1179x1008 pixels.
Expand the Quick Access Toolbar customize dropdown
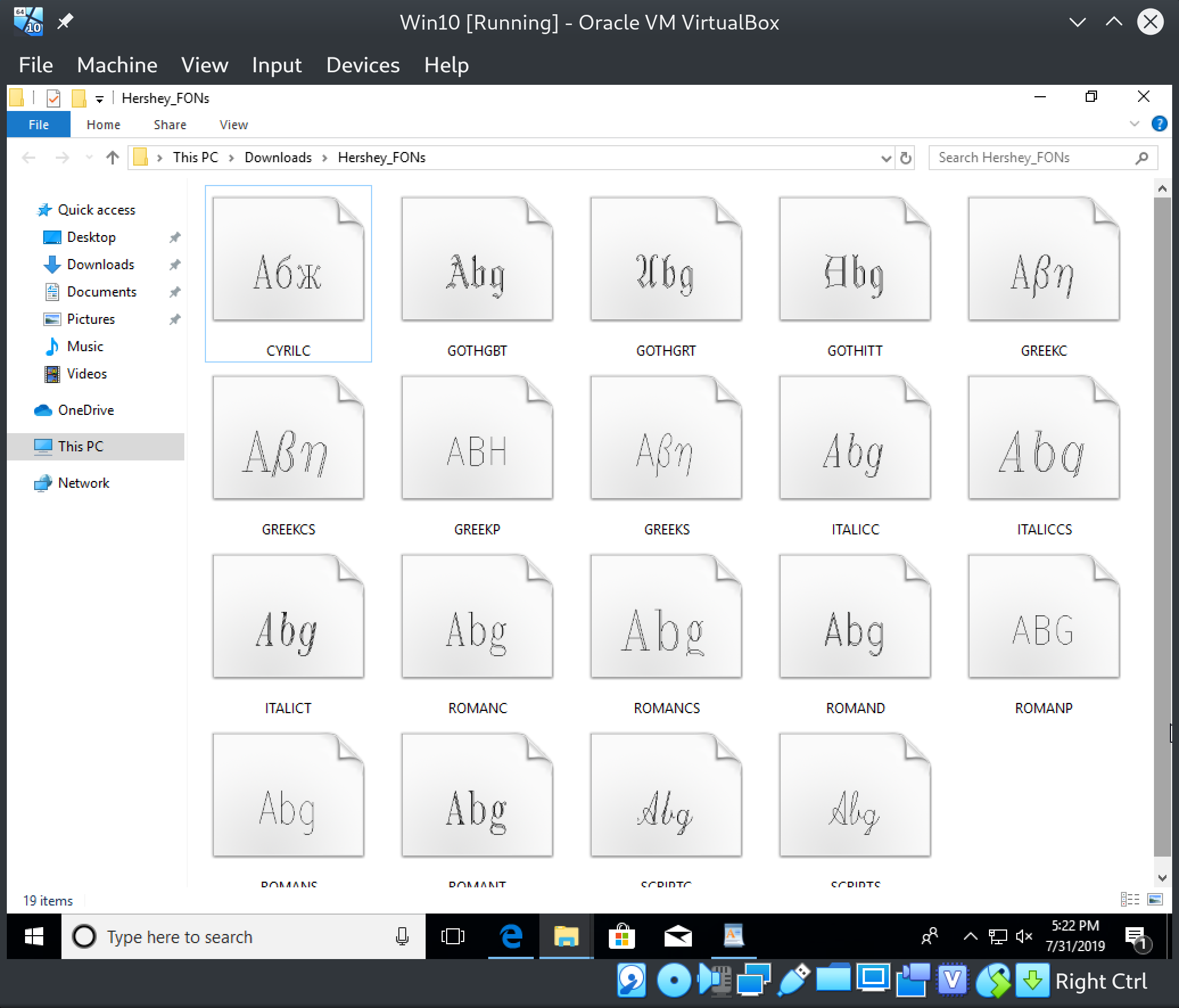(x=100, y=98)
